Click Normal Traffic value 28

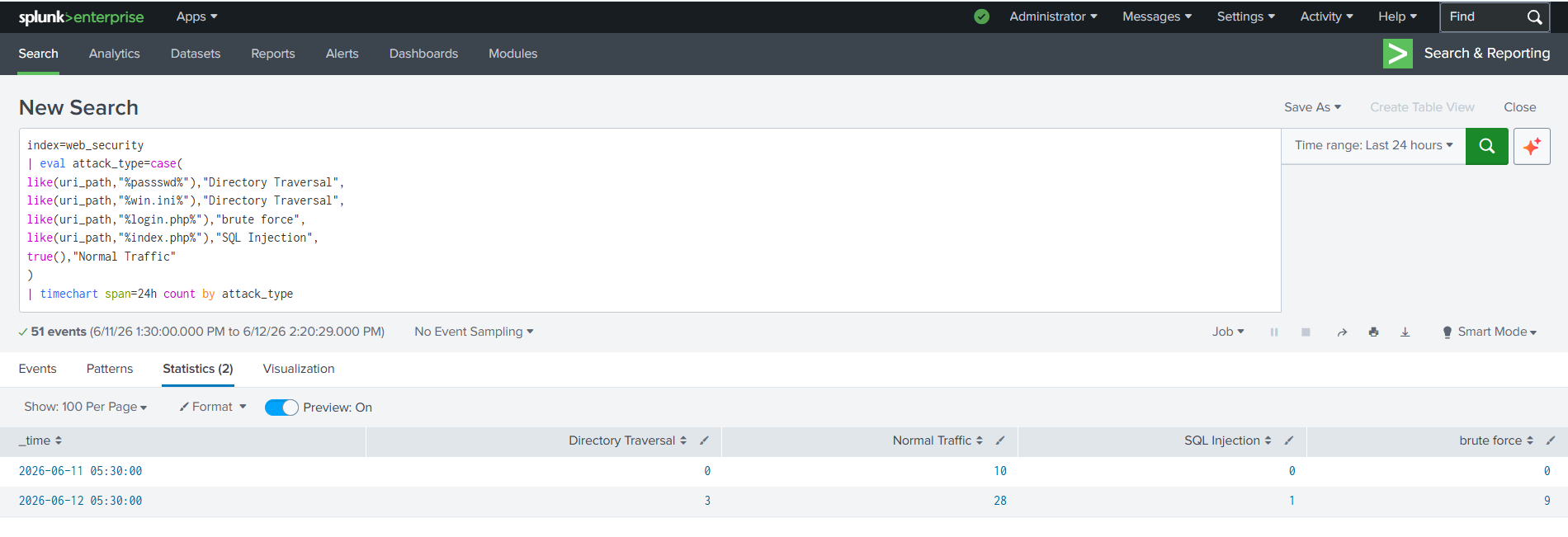point(999,501)
